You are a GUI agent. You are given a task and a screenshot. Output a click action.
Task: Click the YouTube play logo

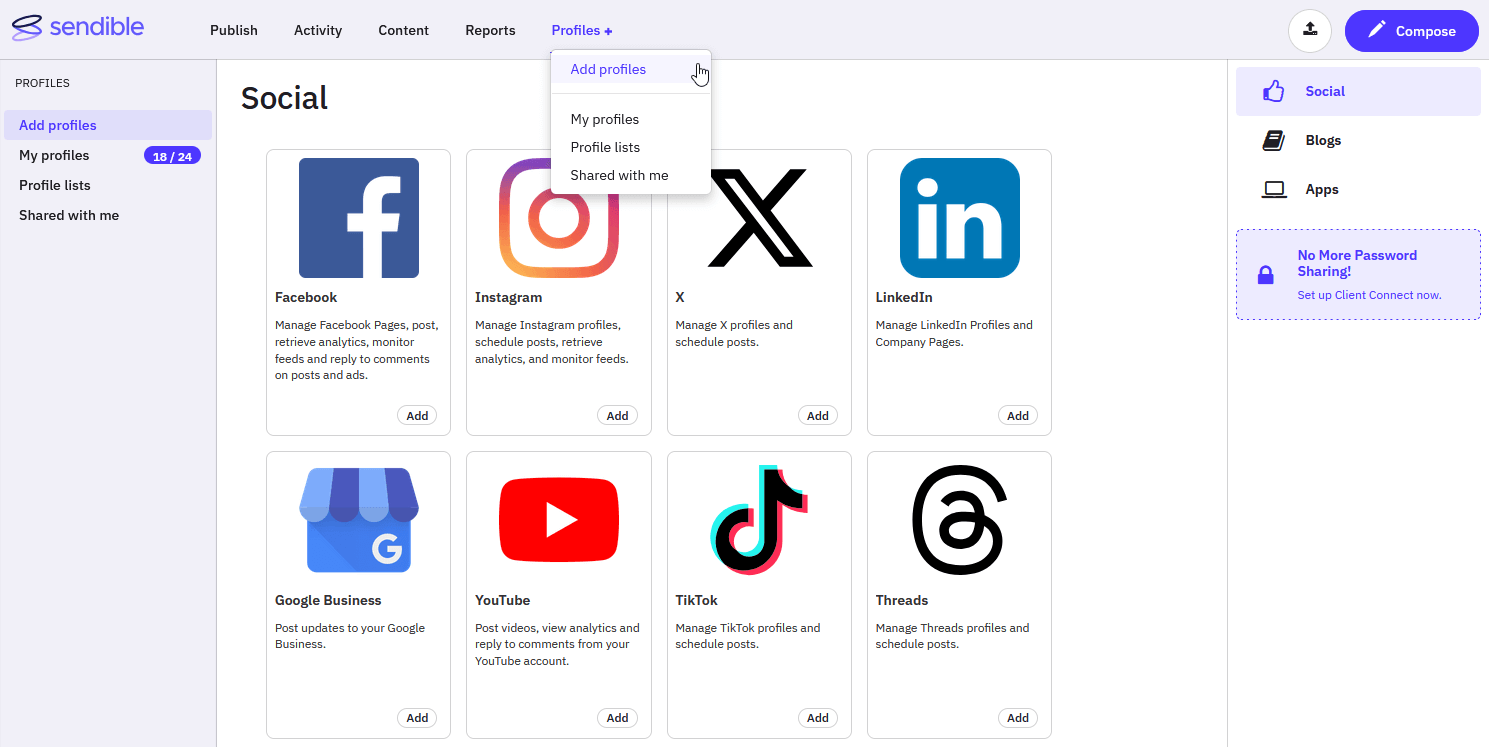(559, 520)
